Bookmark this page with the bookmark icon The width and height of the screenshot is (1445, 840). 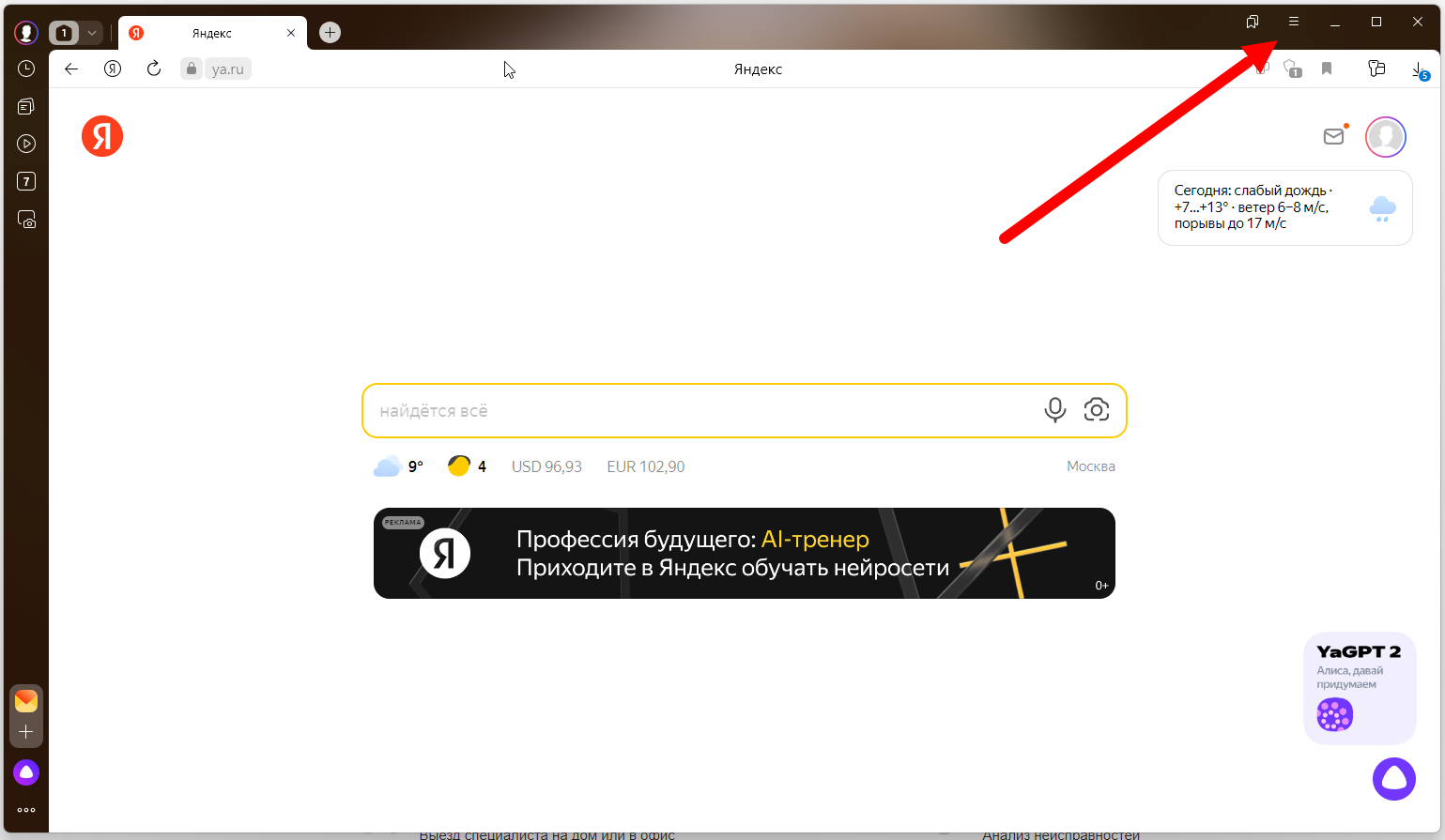(x=1327, y=69)
